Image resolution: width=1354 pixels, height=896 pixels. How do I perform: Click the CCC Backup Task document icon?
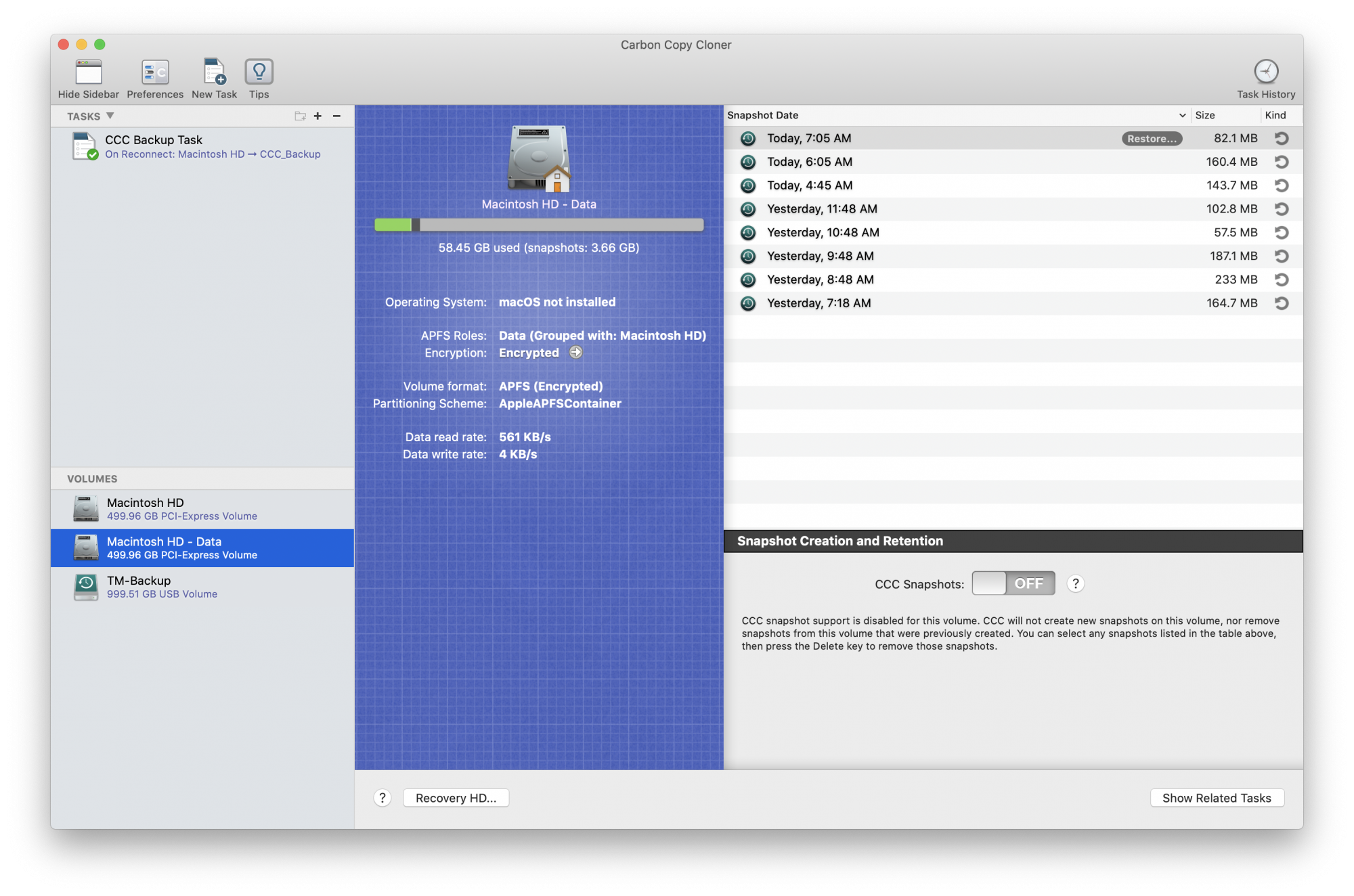(85, 146)
